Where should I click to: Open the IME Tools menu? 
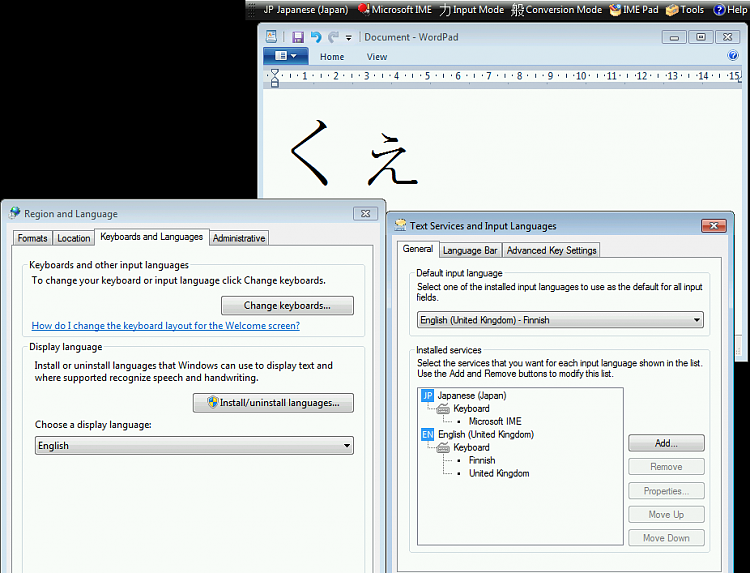(x=685, y=10)
